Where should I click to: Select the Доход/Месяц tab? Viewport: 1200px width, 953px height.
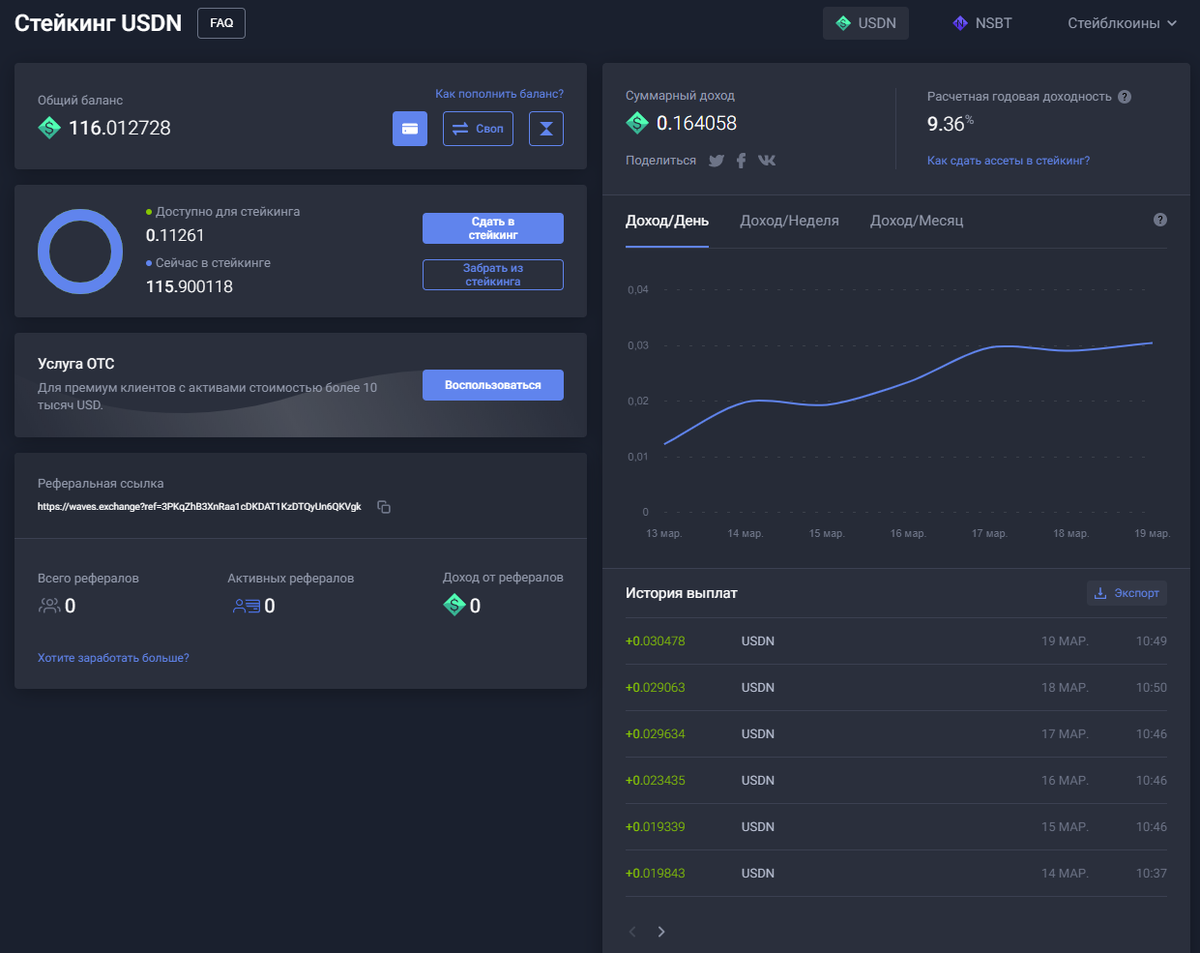pyautogui.click(x=916, y=221)
